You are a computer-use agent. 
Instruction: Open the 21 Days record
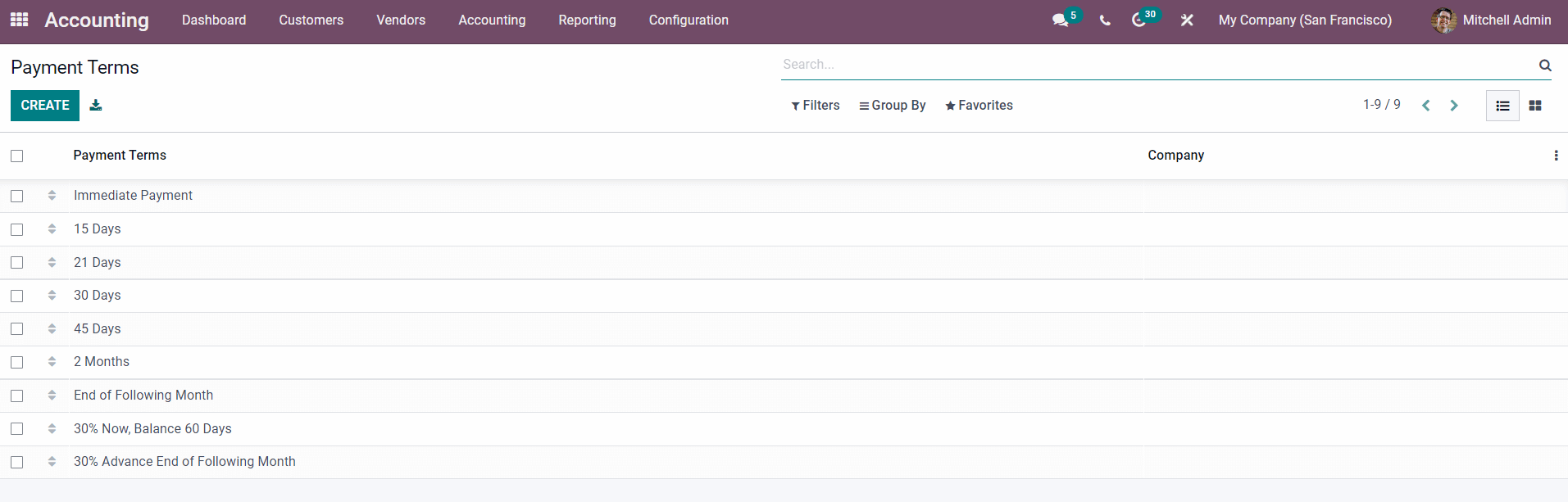(98, 263)
